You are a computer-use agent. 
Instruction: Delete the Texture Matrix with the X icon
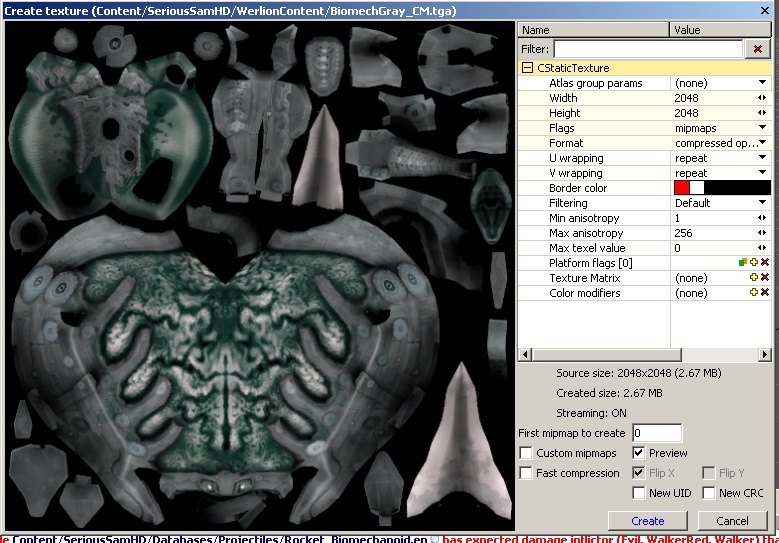pyautogui.click(x=765, y=277)
